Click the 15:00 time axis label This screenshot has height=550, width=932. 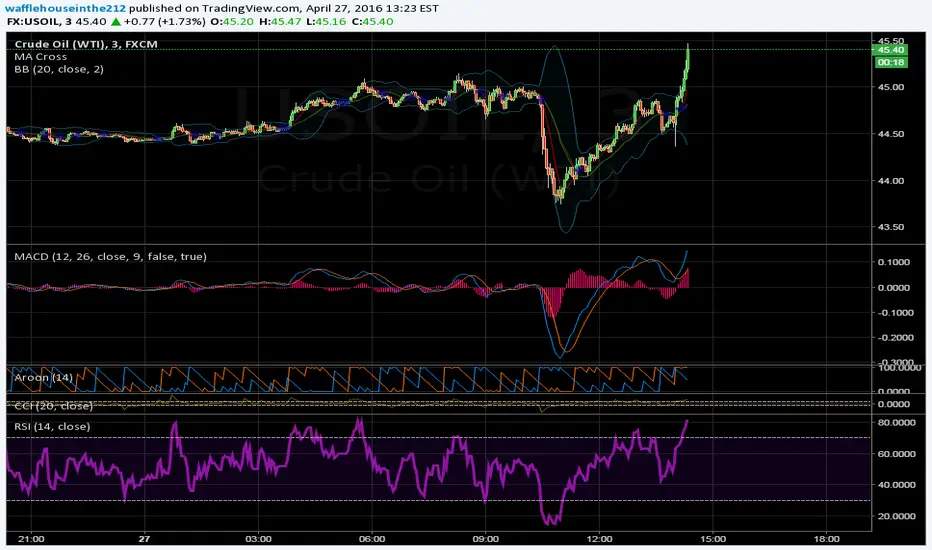pos(713,539)
